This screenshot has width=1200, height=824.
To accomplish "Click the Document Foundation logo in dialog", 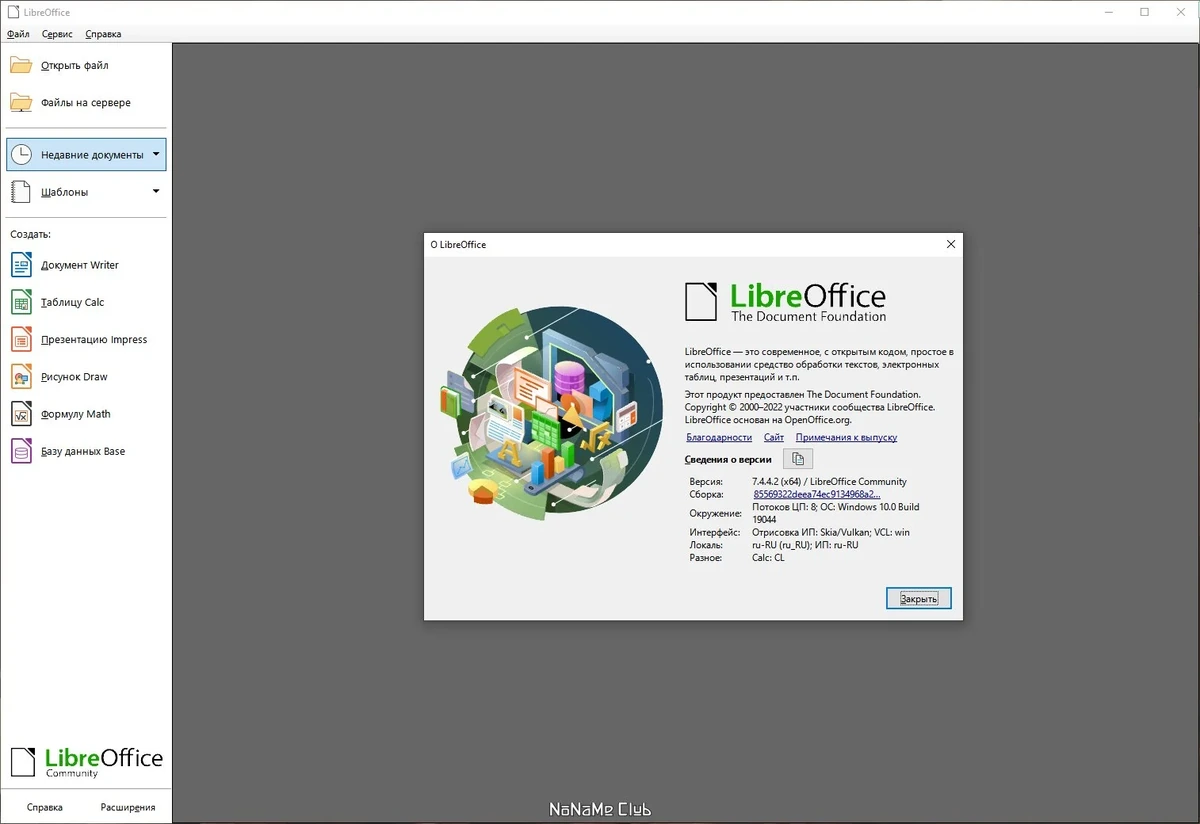I will pos(785,302).
